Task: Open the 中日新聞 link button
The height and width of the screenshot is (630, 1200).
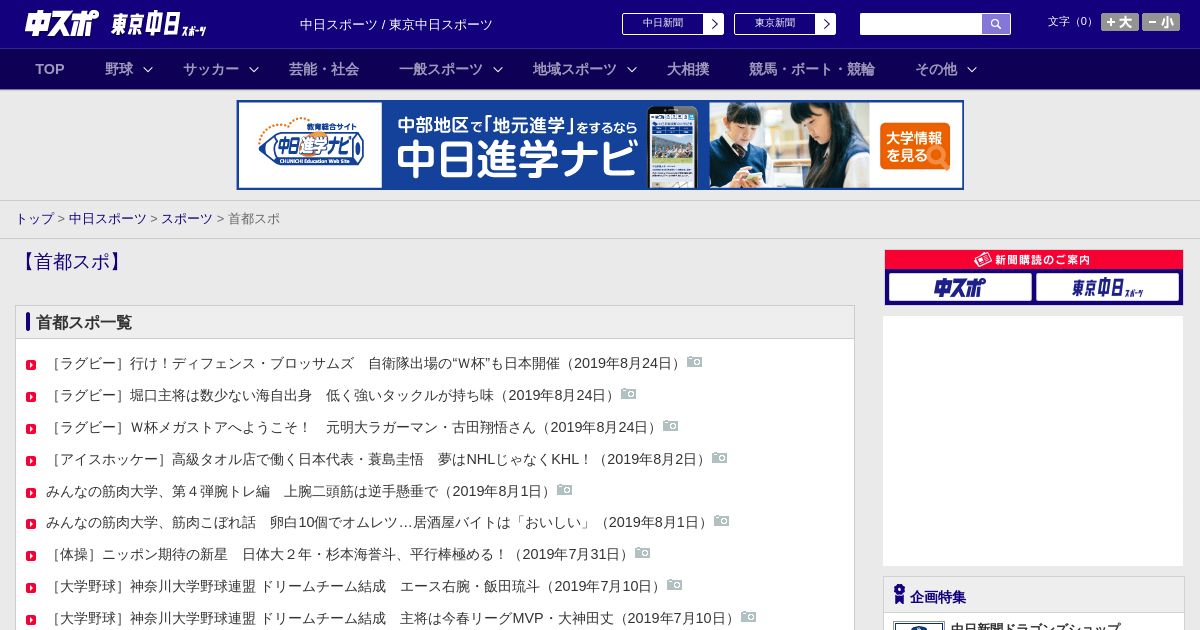Action: (672, 24)
